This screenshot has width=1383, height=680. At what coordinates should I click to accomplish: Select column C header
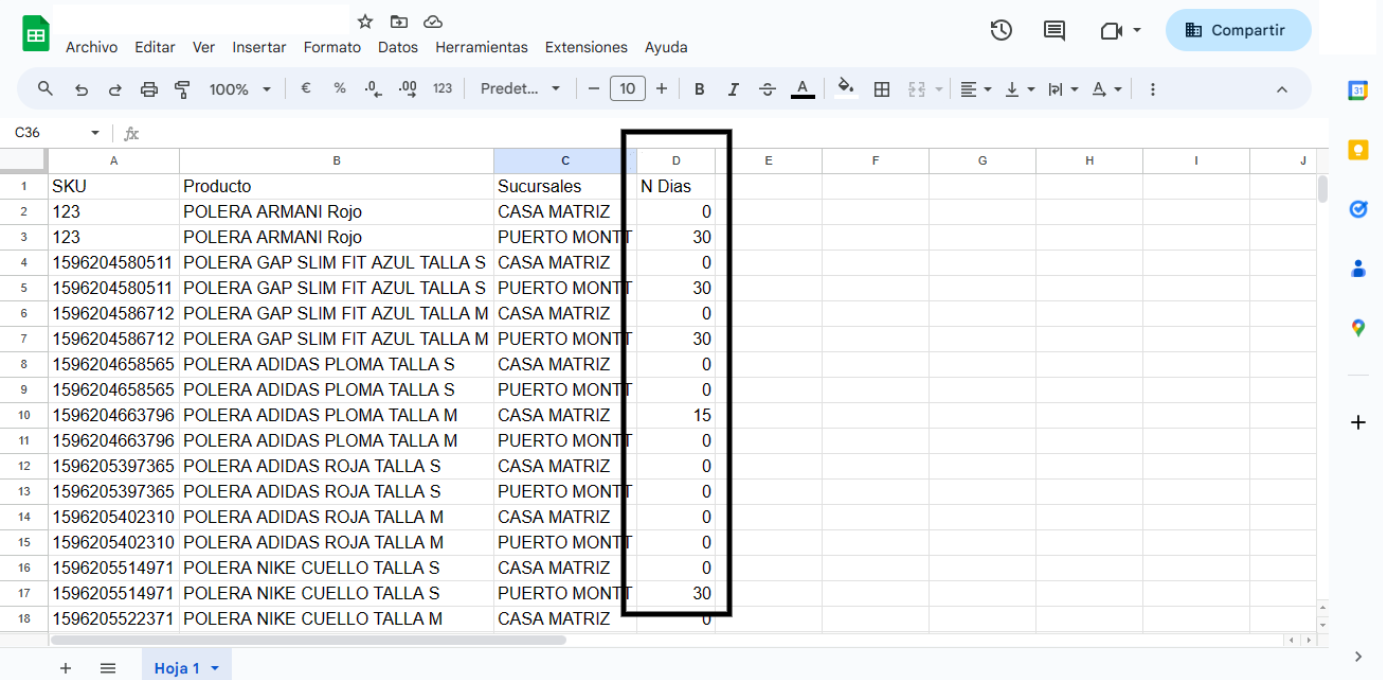pos(565,161)
